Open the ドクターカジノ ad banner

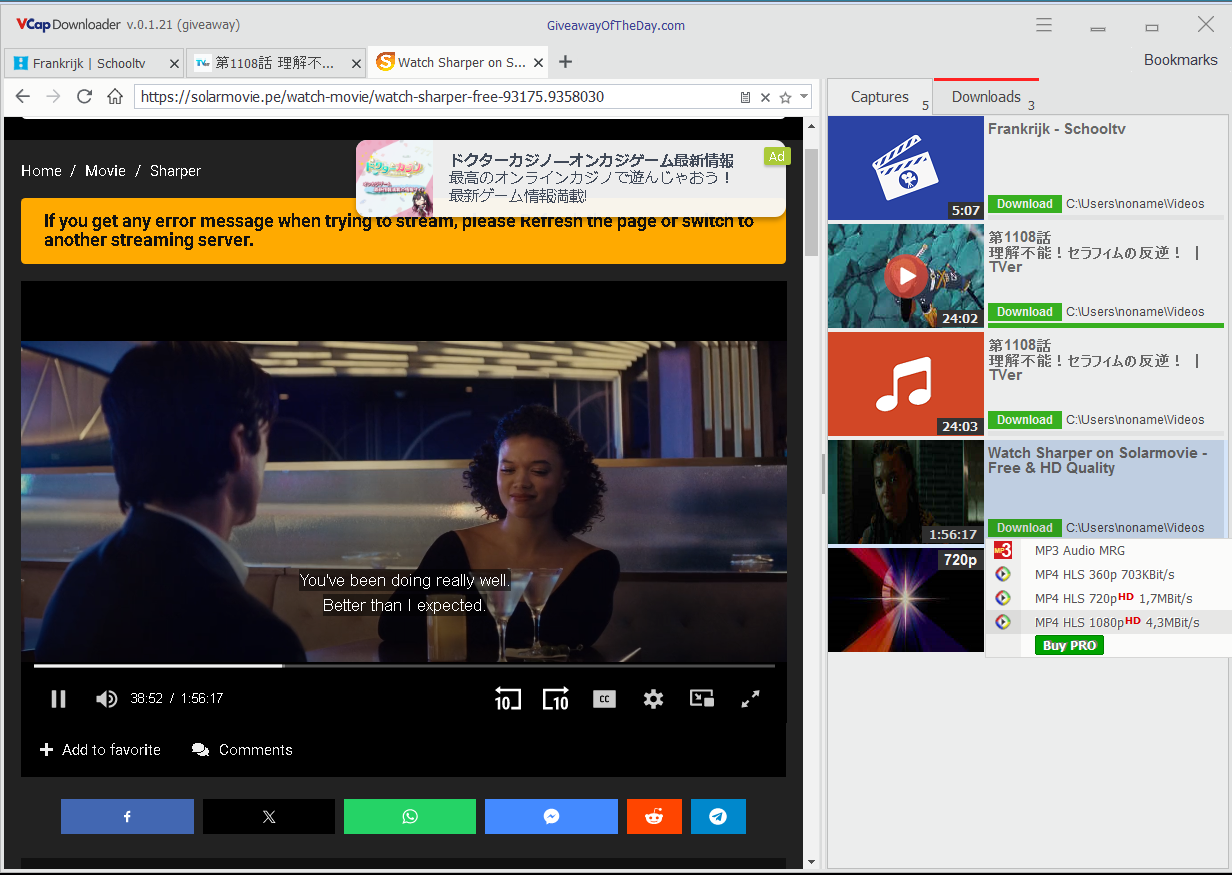[x=570, y=178]
